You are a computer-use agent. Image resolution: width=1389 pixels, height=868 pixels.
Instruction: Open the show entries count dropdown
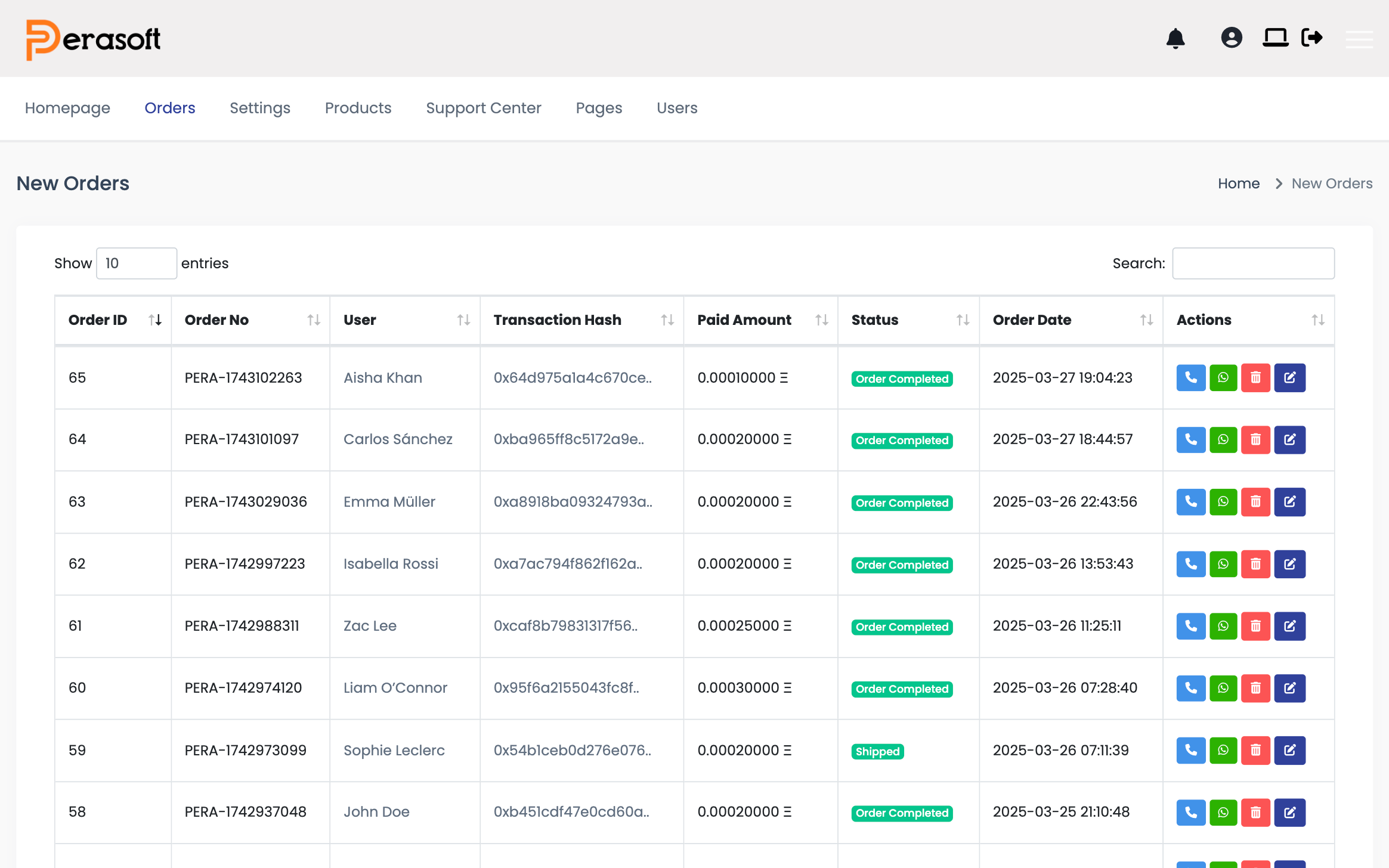(137, 263)
